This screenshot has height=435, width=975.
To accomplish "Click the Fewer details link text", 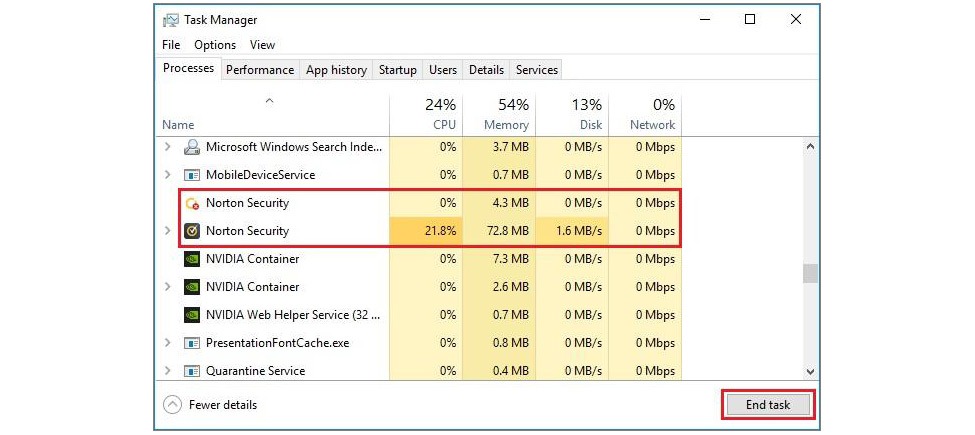I will (223, 405).
